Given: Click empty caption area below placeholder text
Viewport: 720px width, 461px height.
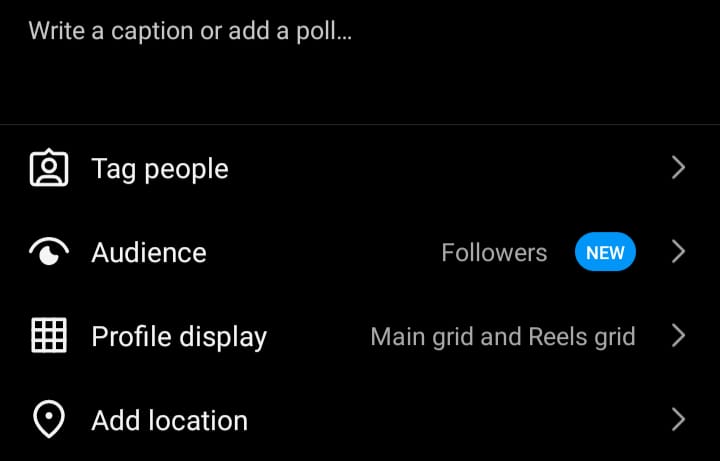Looking at the screenshot, I should 360,87.
